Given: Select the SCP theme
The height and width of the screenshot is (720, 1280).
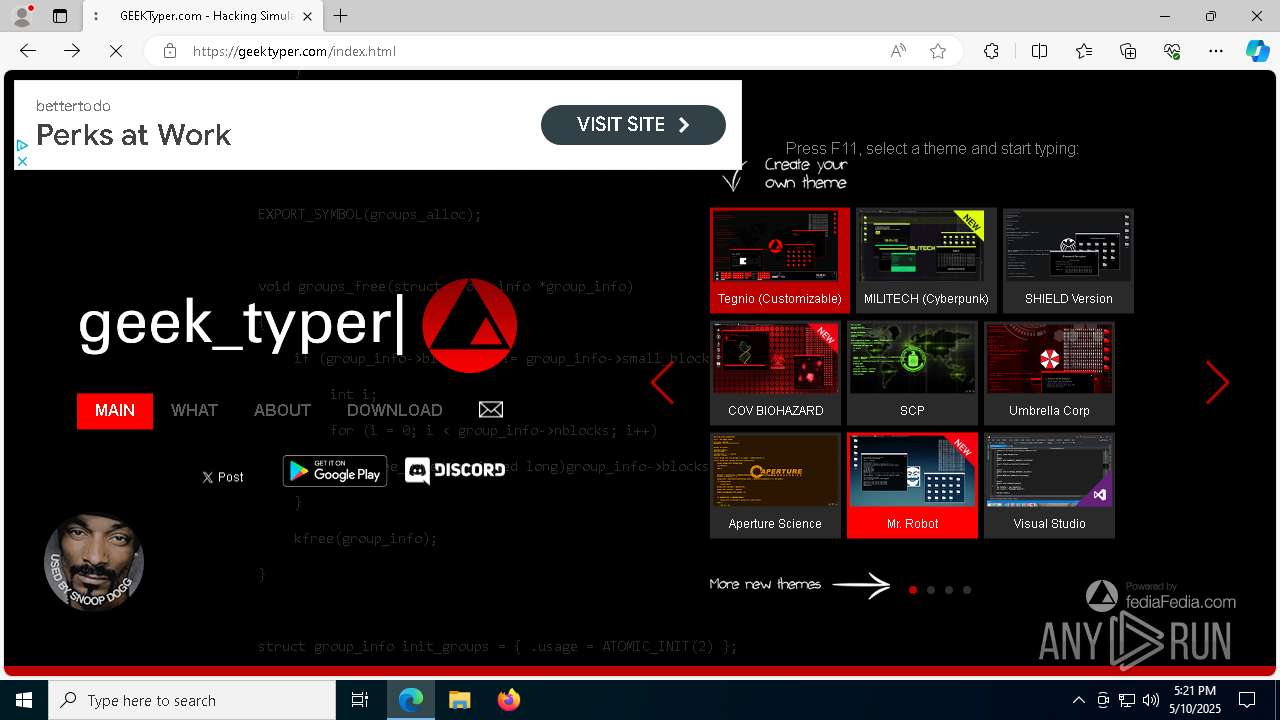Looking at the screenshot, I should (912, 373).
